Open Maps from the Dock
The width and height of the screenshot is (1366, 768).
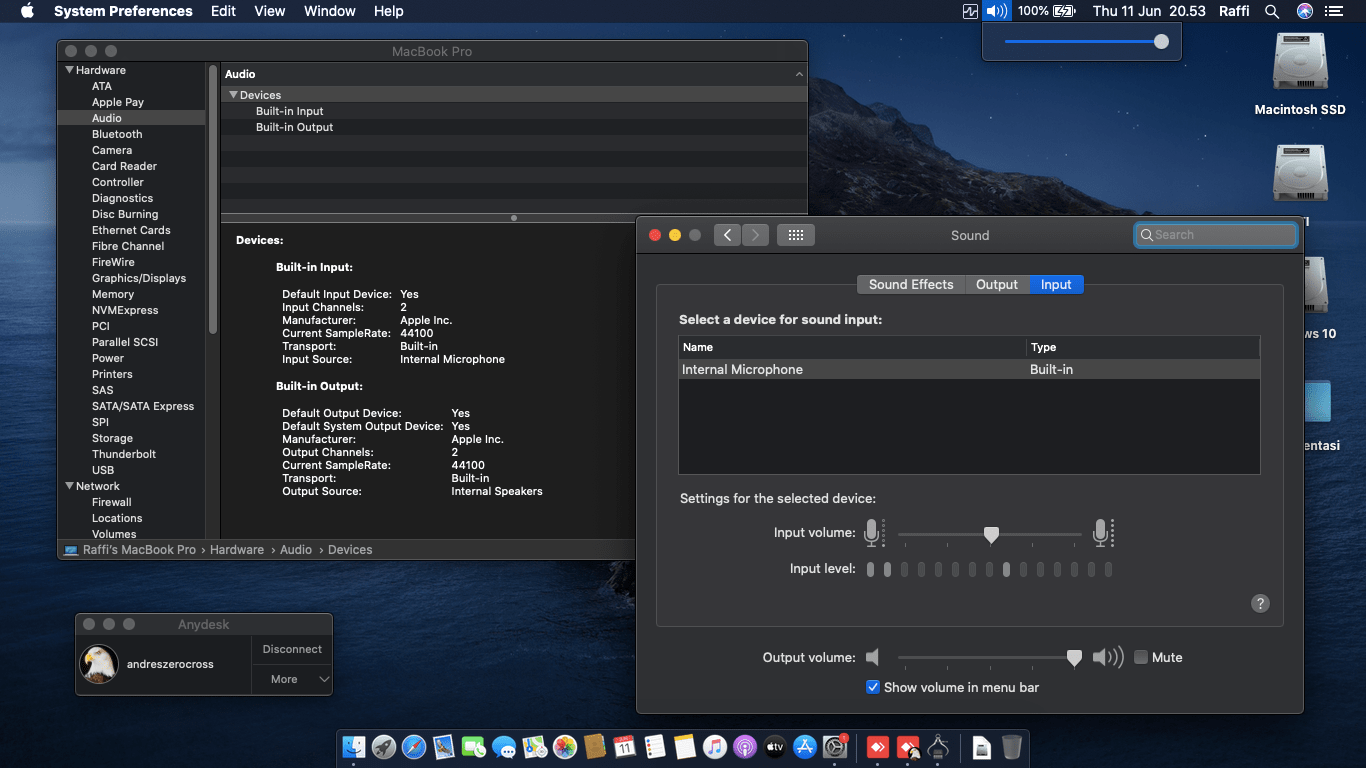coord(535,746)
